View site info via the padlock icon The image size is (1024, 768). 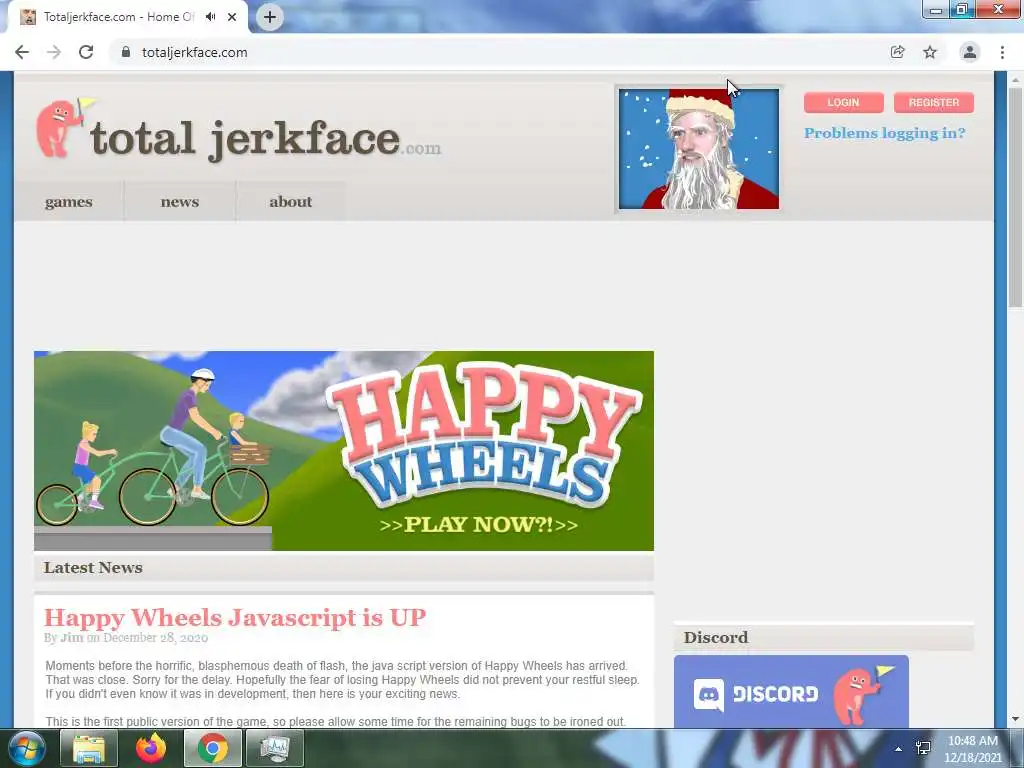coord(126,52)
